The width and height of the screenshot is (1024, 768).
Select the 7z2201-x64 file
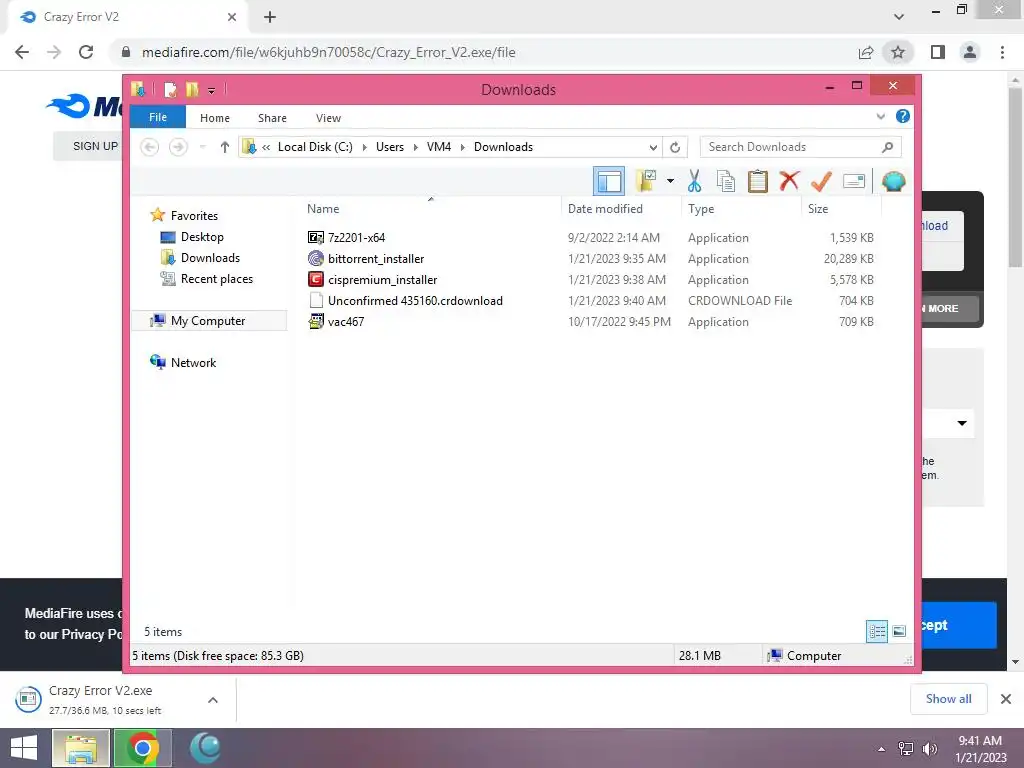(357, 238)
